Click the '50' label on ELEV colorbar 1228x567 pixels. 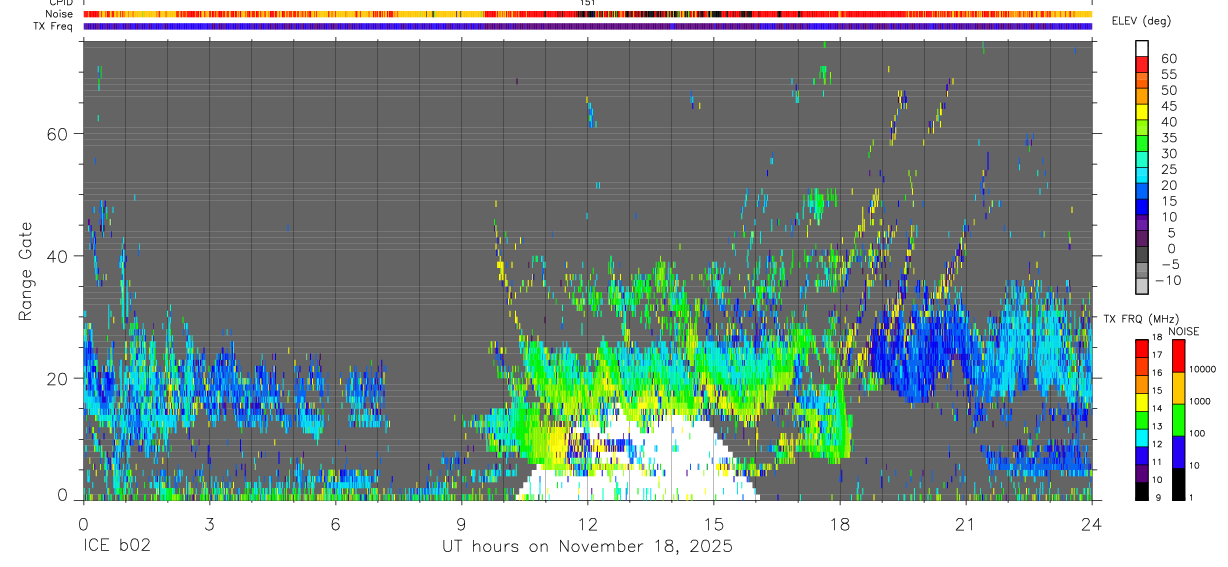click(x=1168, y=91)
